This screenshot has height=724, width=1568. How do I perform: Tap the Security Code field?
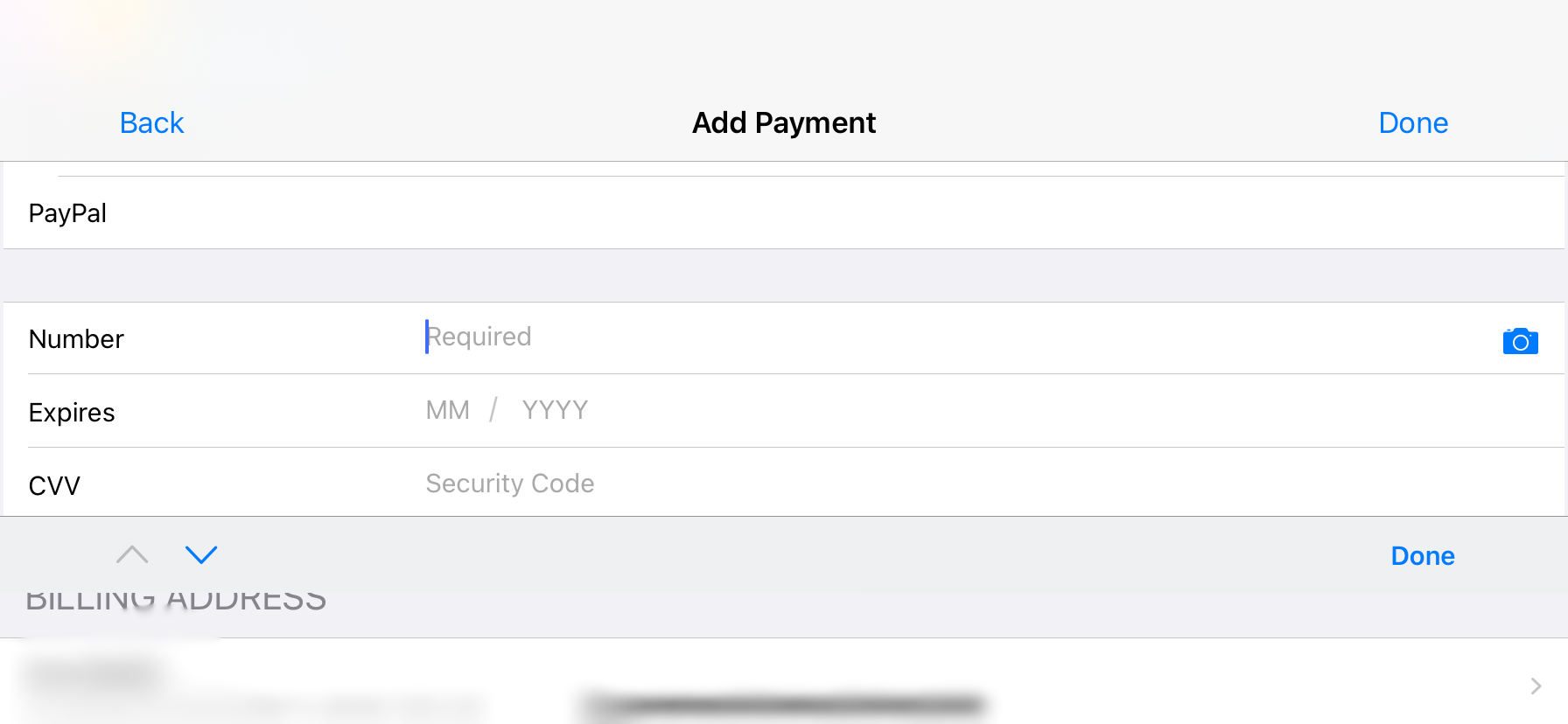point(510,484)
